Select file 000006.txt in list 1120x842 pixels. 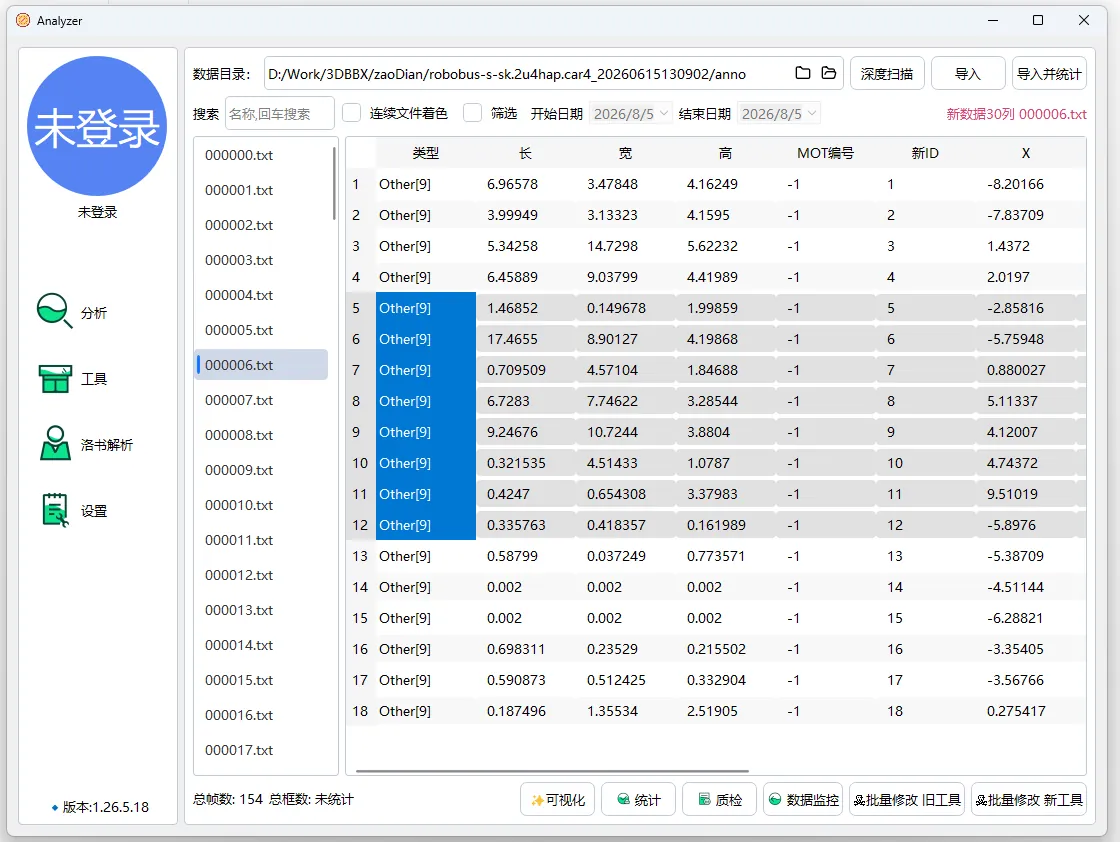click(261, 365)
